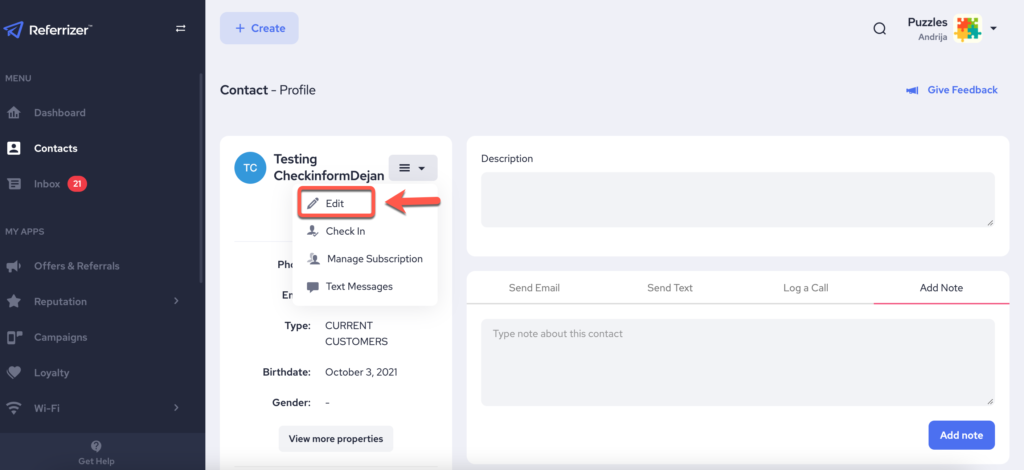The image size is (1024, 470).
Task: Switch to the Send Email tab
Action: click(x=534, y=288)
